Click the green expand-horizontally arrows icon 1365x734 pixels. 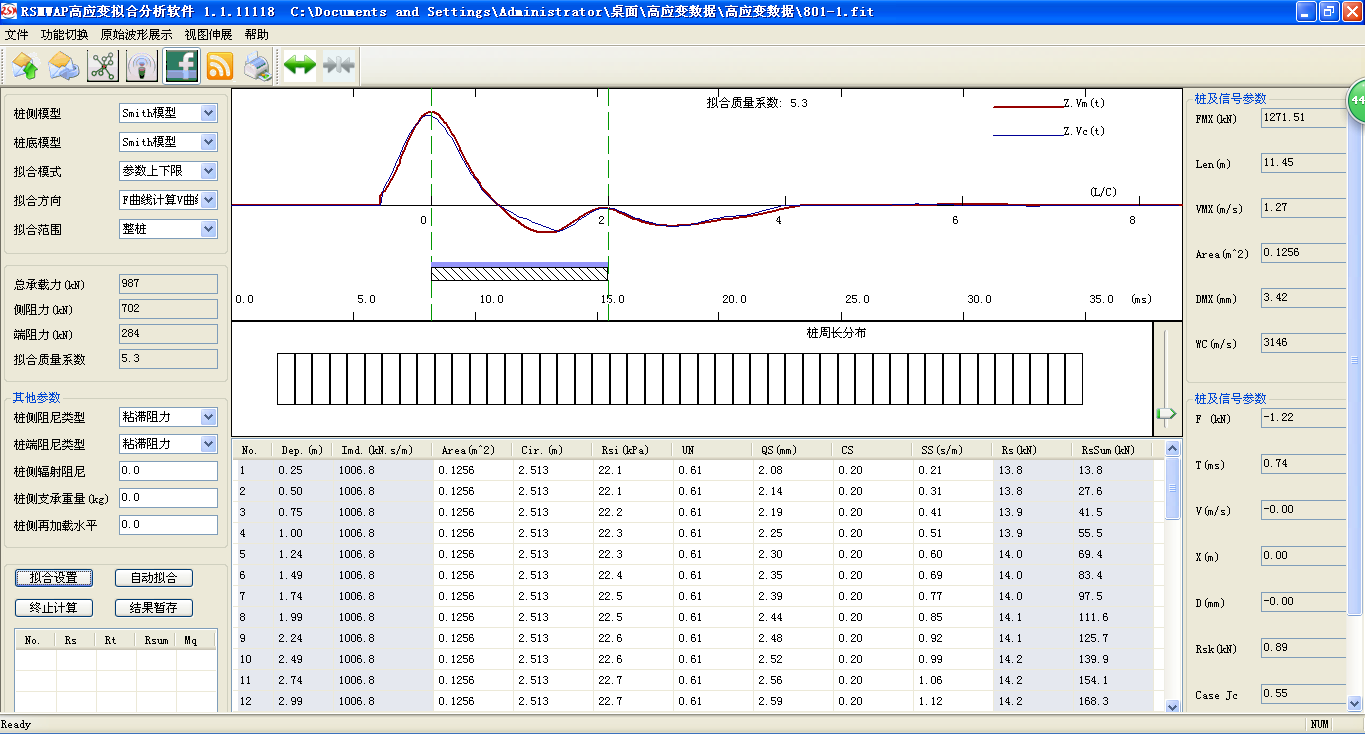click(300, 67)
